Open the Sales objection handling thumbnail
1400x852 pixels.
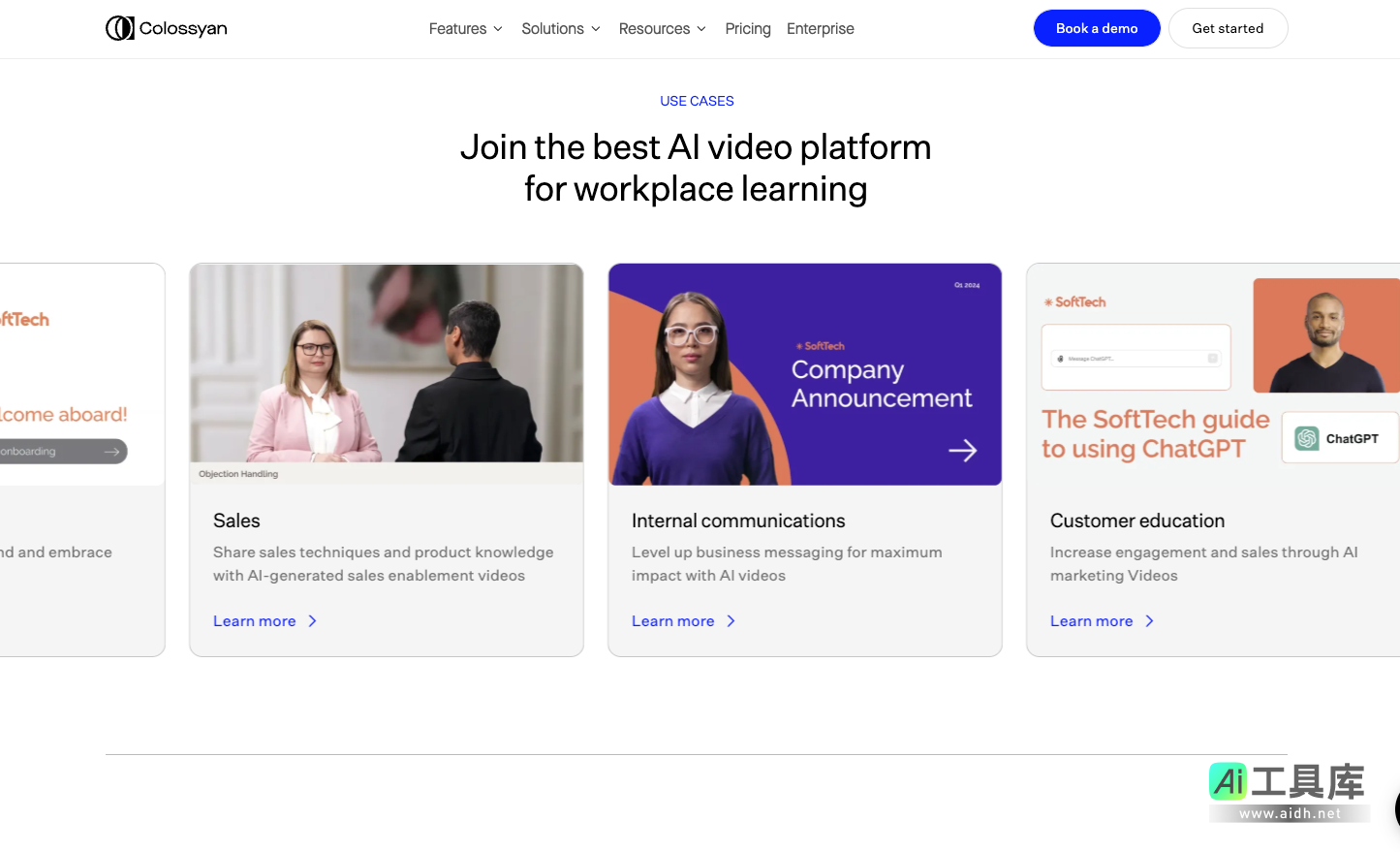(387, 373)
